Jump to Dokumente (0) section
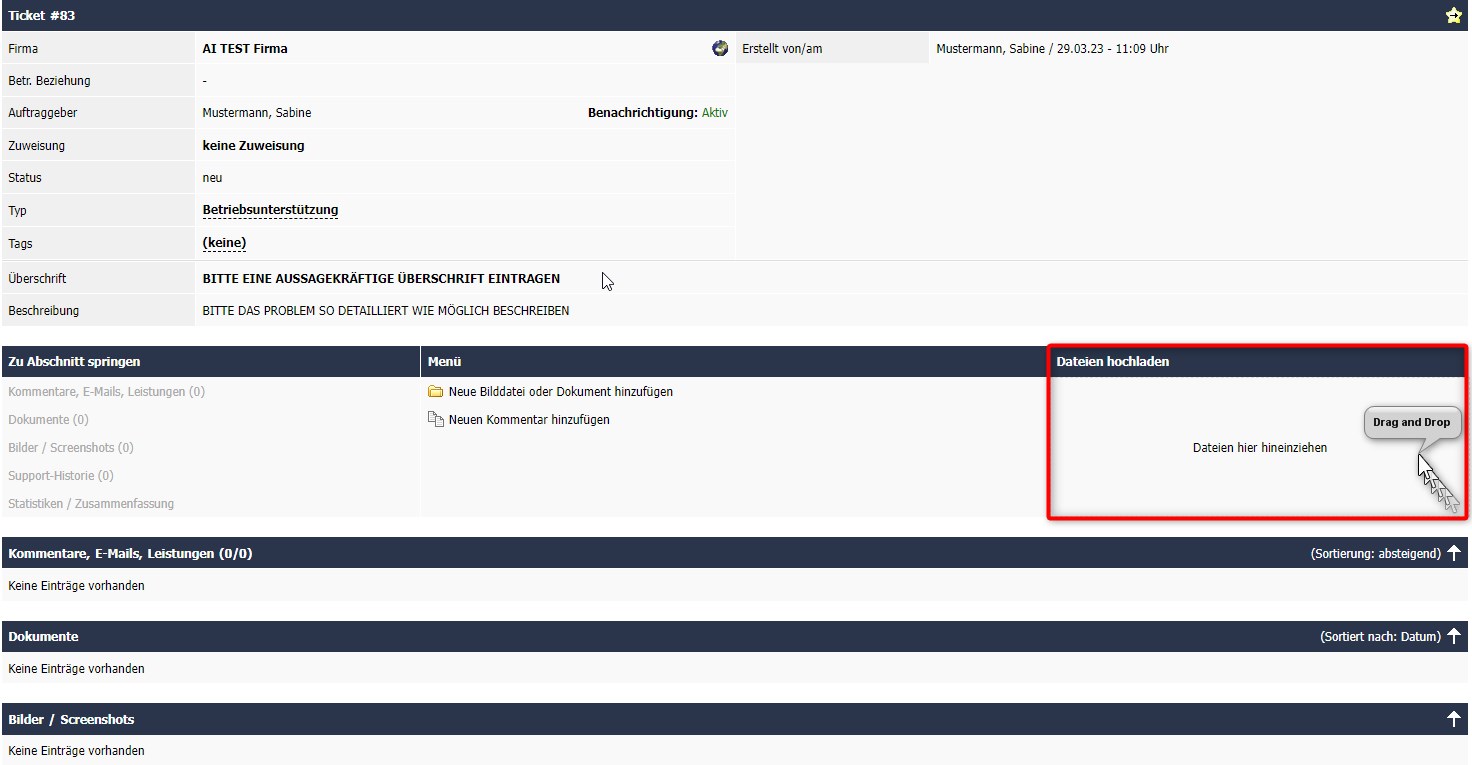 coord(48,420)
